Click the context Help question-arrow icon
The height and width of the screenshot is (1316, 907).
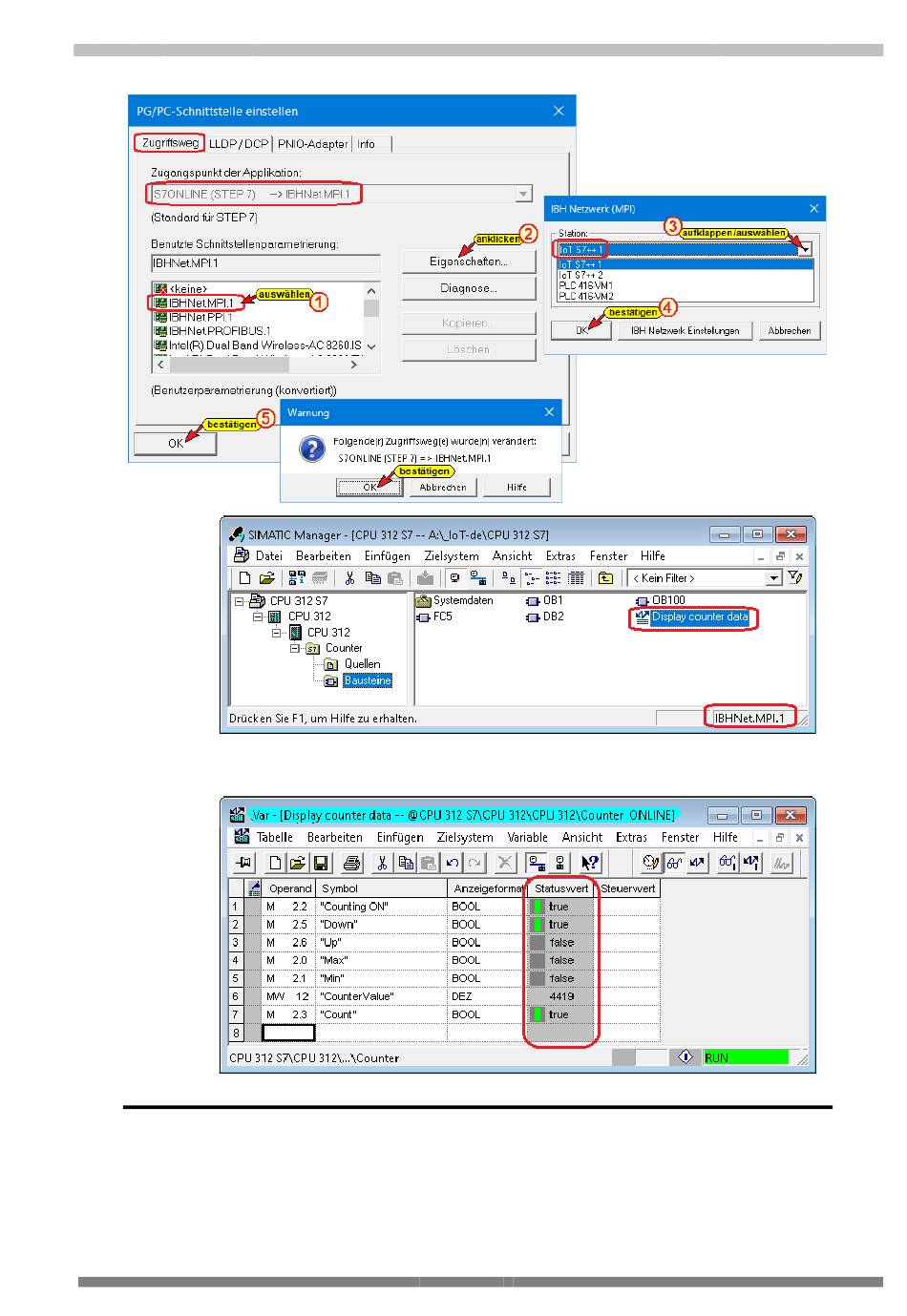point(591,863)
